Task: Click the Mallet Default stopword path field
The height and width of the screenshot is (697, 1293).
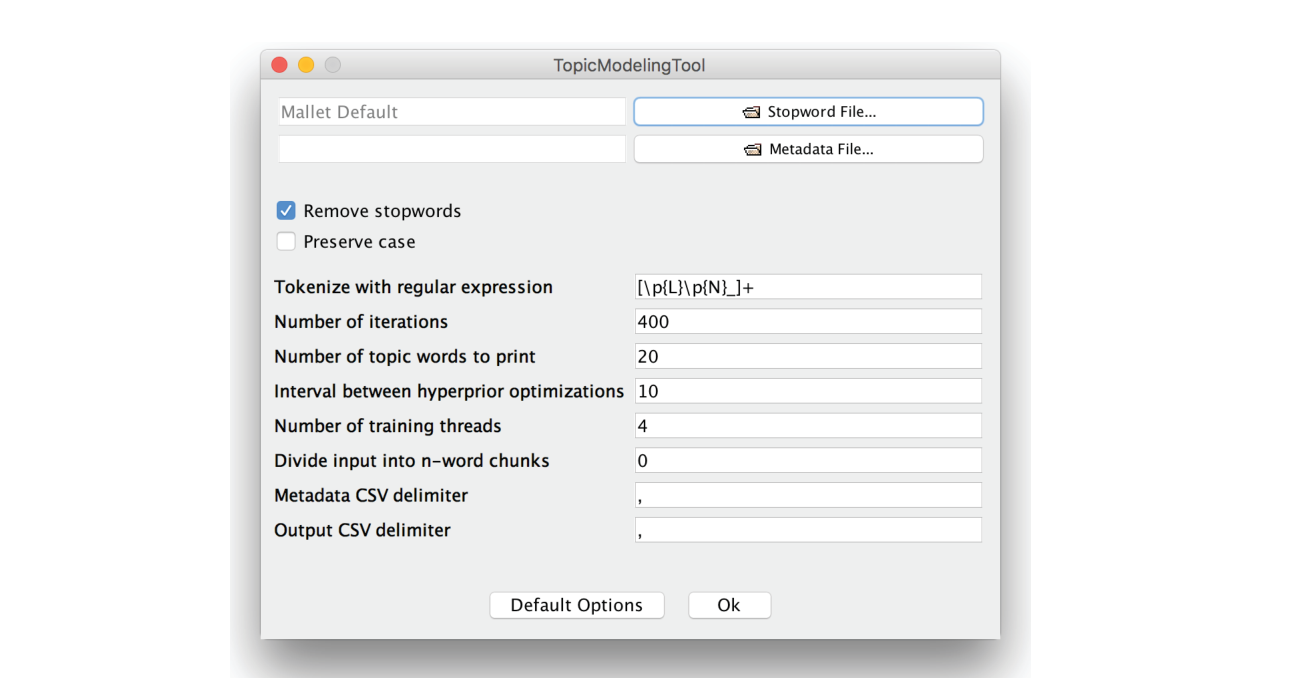Action: 452,112
